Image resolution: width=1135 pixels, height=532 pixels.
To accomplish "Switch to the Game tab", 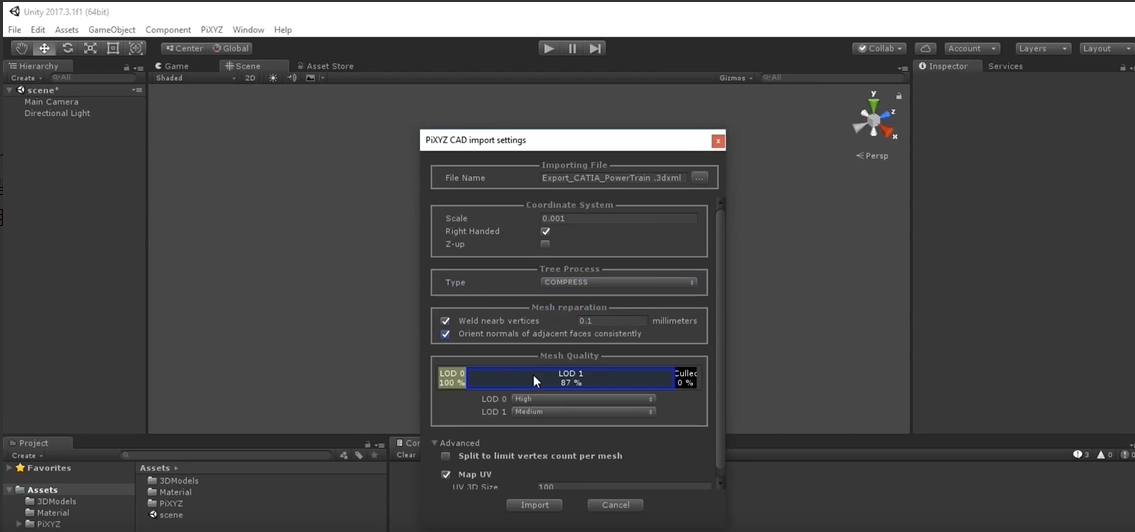I will coord(172,66).
